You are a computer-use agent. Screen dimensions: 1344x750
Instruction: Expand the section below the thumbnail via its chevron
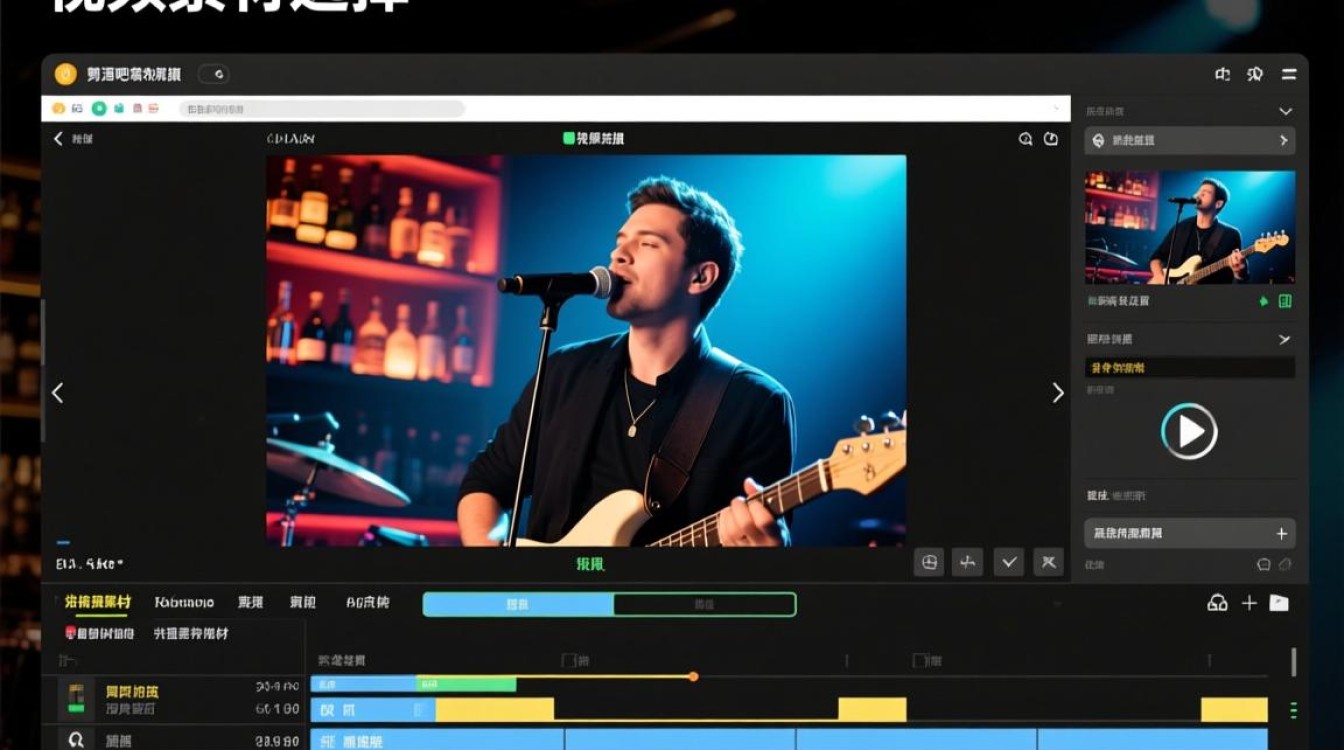coord(1285,340)
